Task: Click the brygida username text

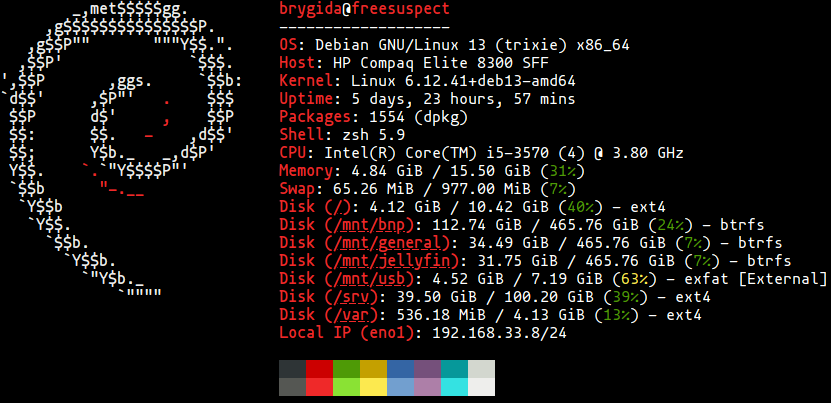Action: [x=311, y=8]
